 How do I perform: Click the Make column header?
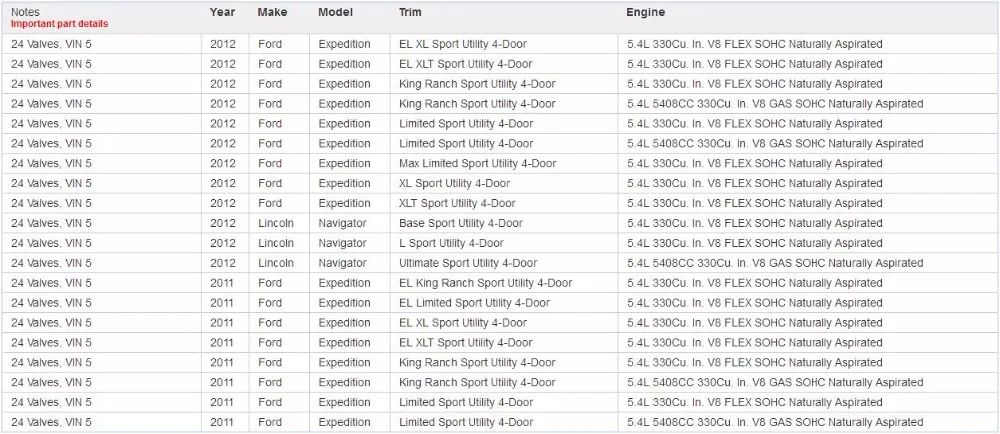tap(272, 12)
